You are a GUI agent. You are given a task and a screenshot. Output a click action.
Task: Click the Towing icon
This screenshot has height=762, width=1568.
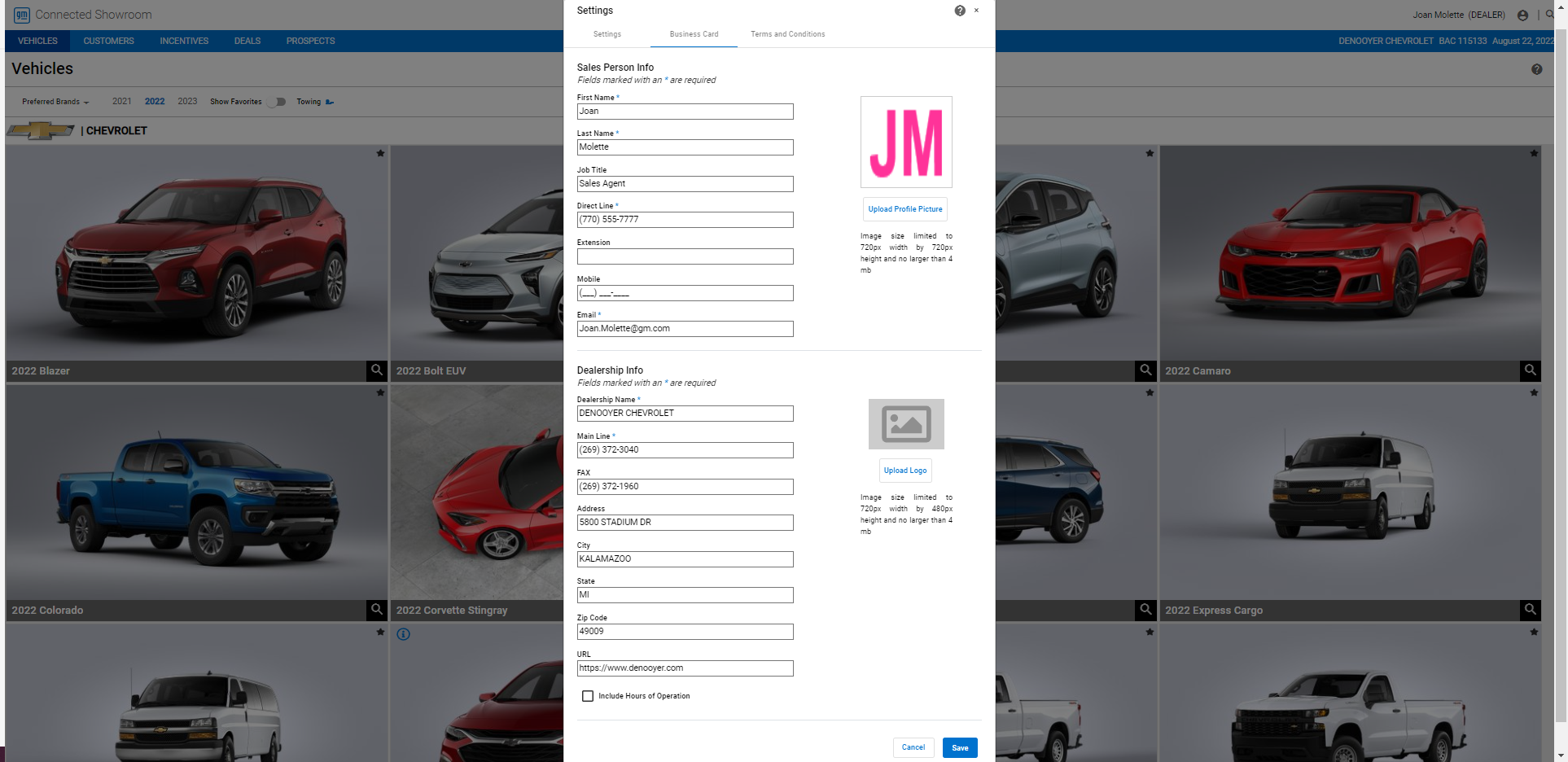[x=330, y=102]
